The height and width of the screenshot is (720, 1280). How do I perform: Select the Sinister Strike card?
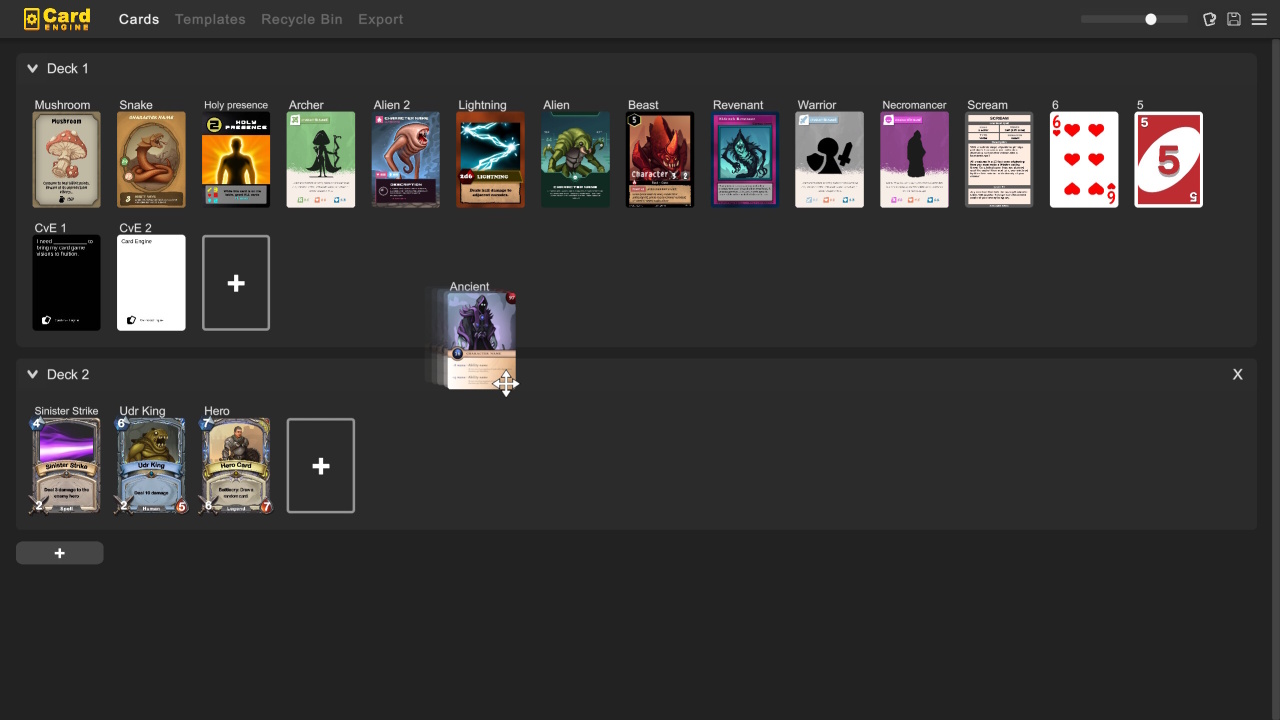point(67,466)
